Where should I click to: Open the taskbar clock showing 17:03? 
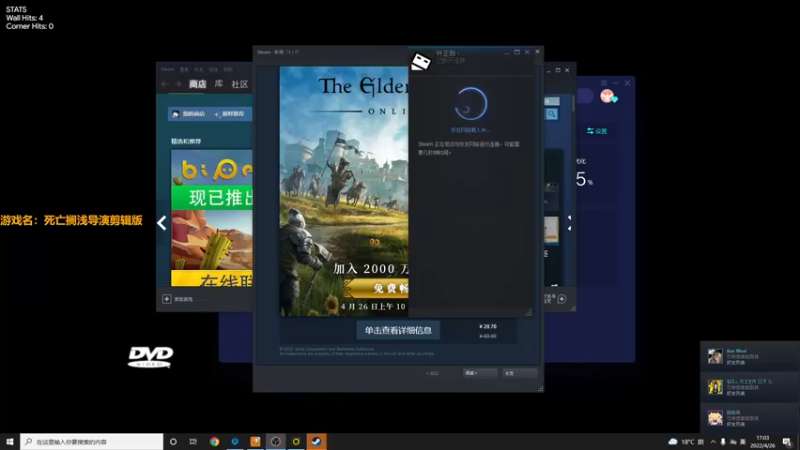[763, 442]
